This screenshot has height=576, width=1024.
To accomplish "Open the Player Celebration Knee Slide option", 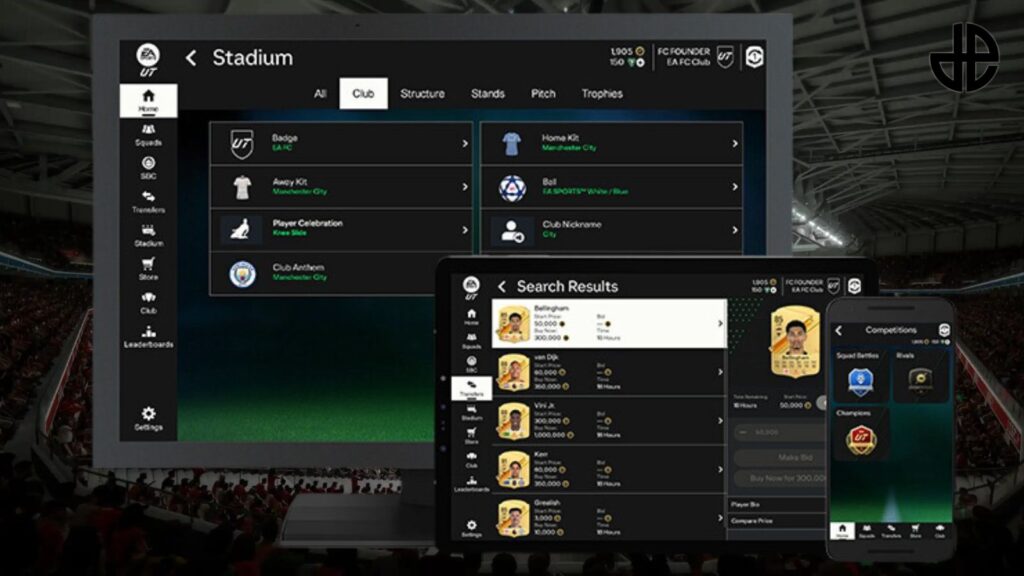I will [341, 230].
